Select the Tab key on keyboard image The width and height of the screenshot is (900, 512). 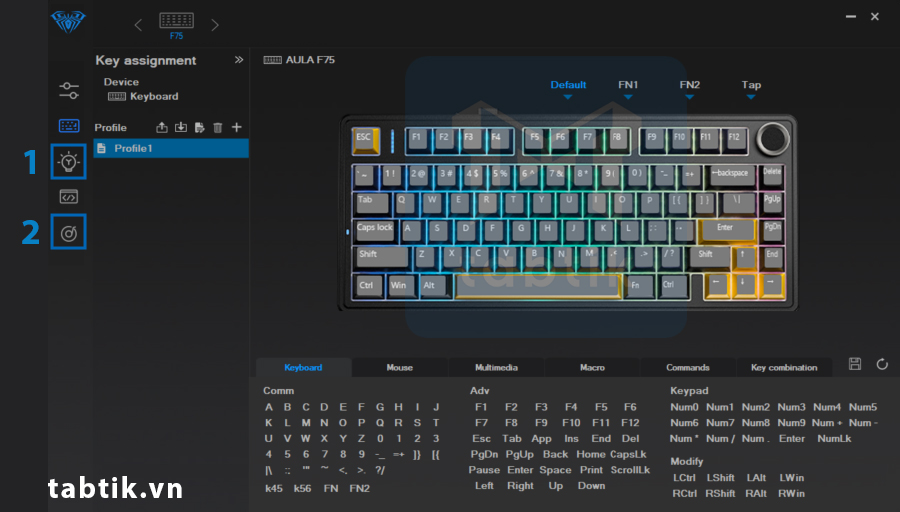coord(371,203)
